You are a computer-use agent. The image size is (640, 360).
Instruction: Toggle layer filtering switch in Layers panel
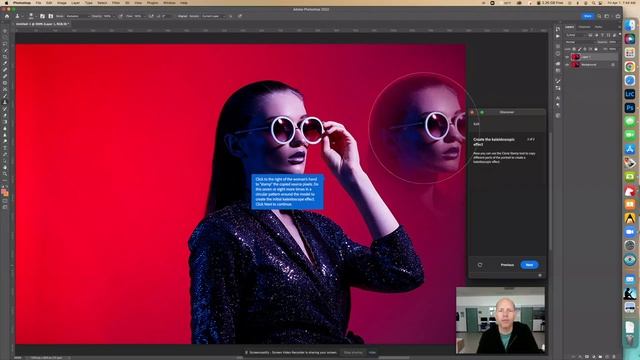[620, 34]
